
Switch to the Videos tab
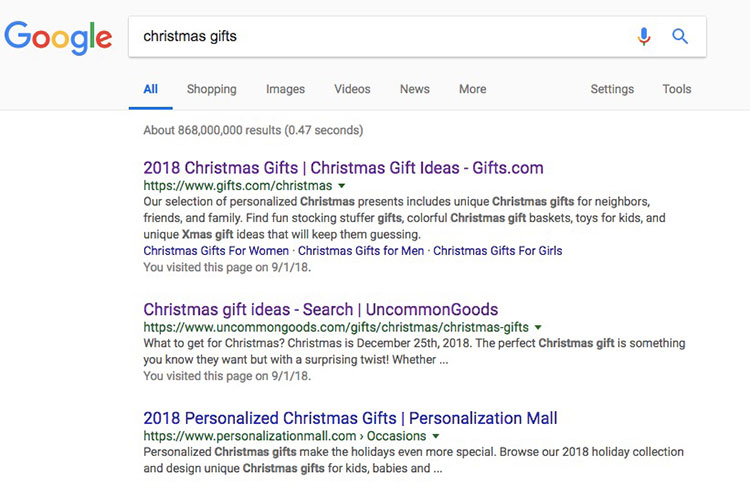[352, 89]
